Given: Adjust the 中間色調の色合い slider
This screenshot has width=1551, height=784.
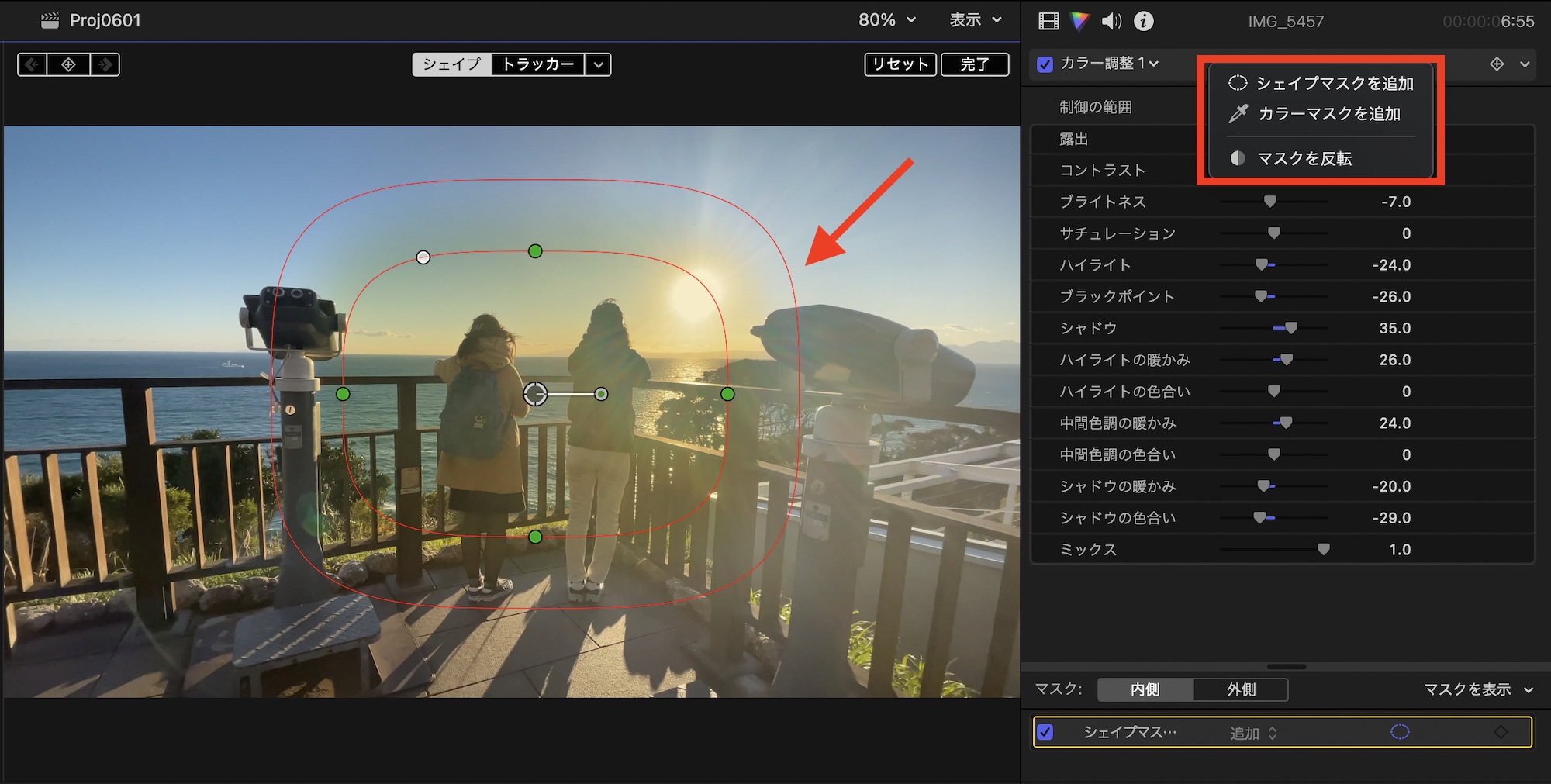Looking at the screenshot, I should tap(1273, 454).
